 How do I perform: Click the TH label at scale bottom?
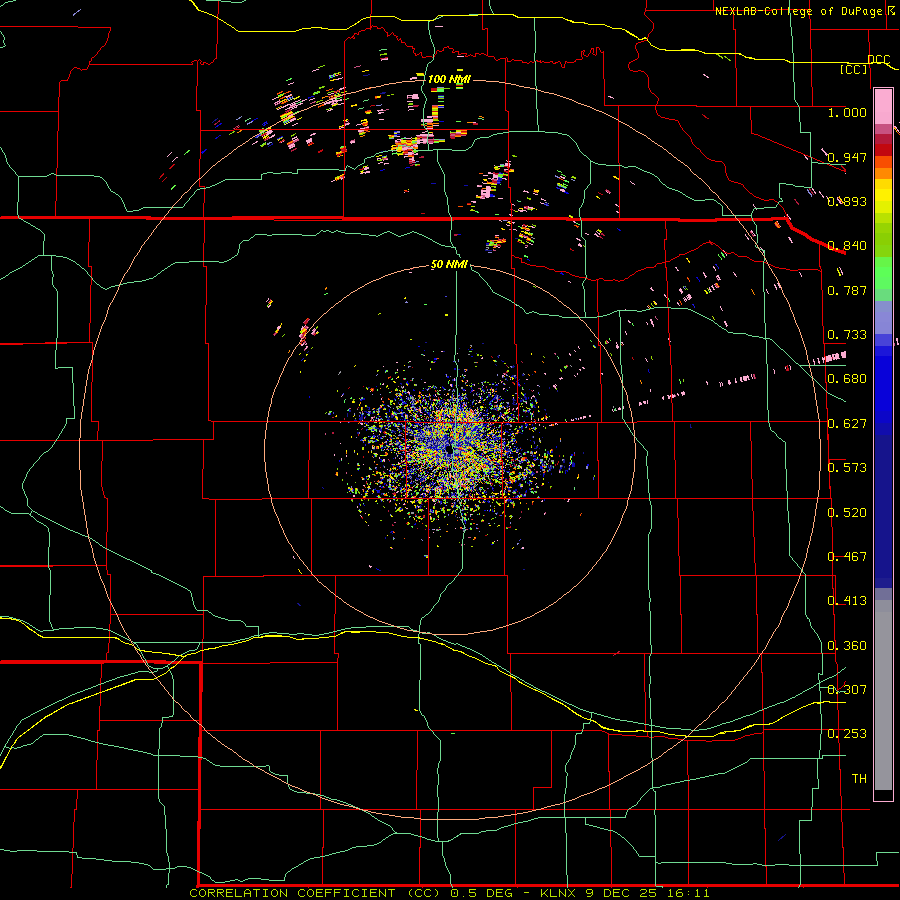coord(859,779)
